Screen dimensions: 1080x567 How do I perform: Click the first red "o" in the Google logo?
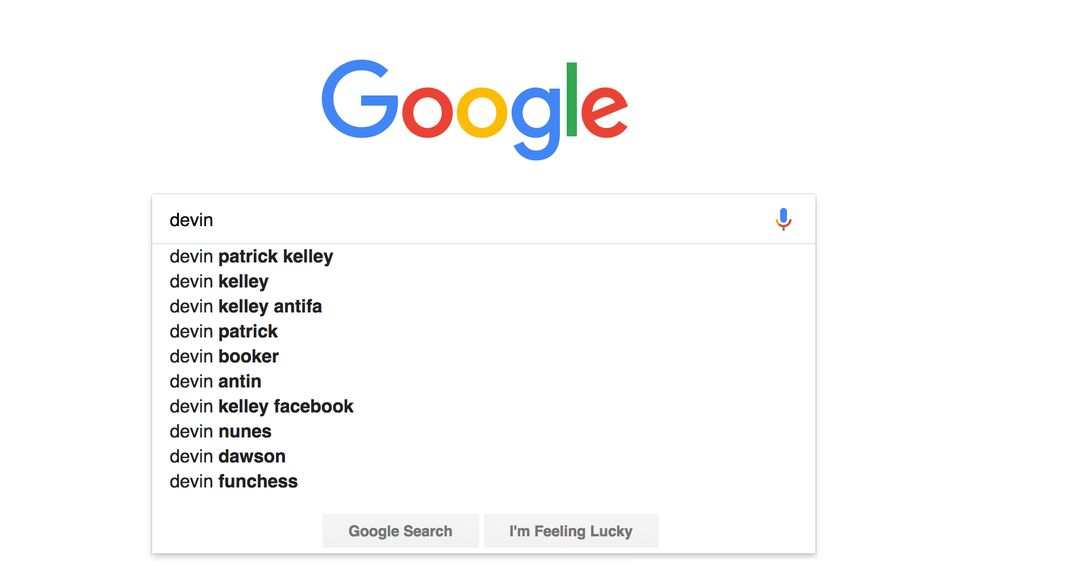click(x=428, y=111)
